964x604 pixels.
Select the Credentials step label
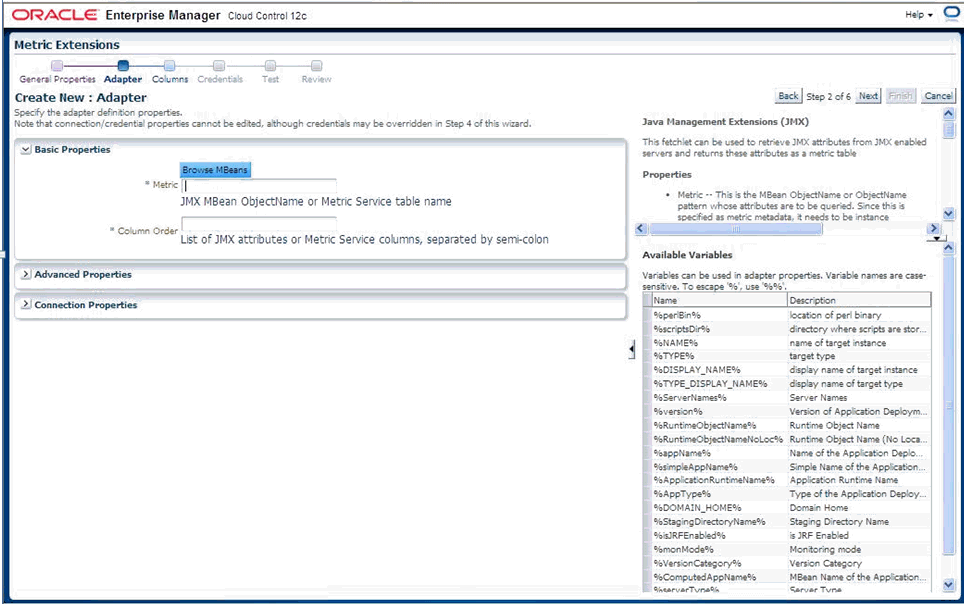tap(220, 79)
